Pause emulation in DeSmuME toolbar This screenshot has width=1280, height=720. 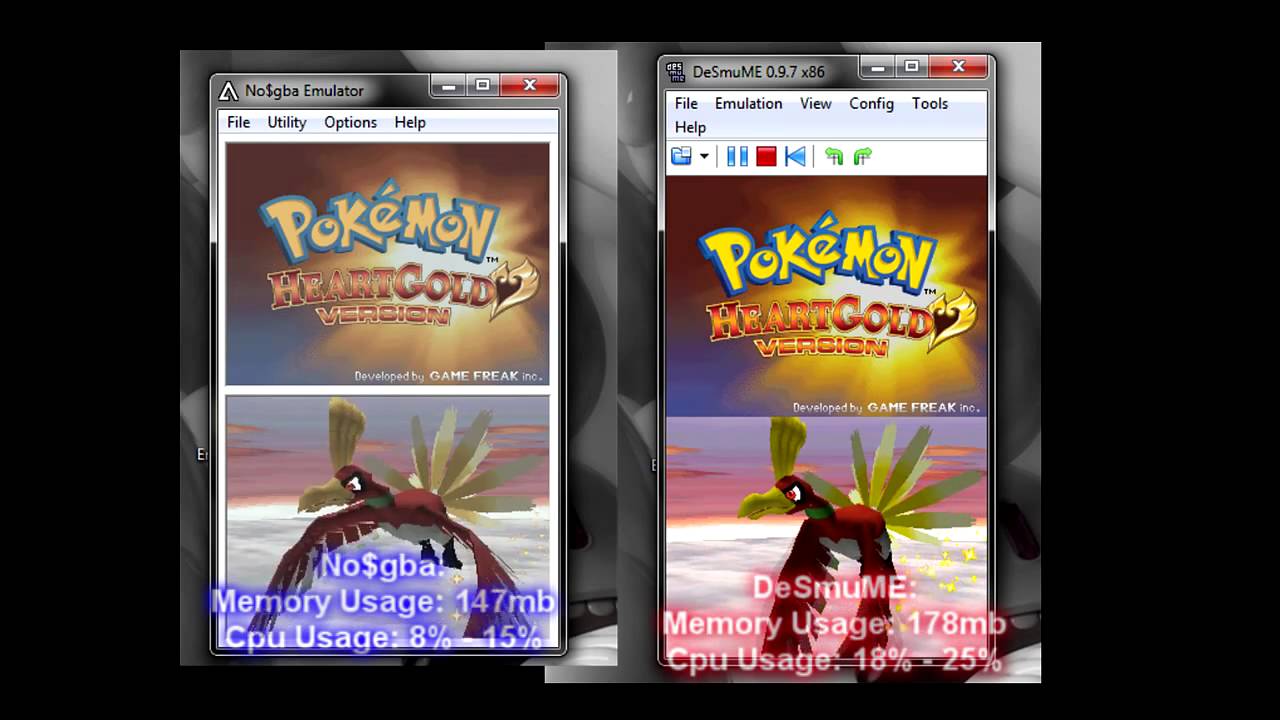(737, 156)
